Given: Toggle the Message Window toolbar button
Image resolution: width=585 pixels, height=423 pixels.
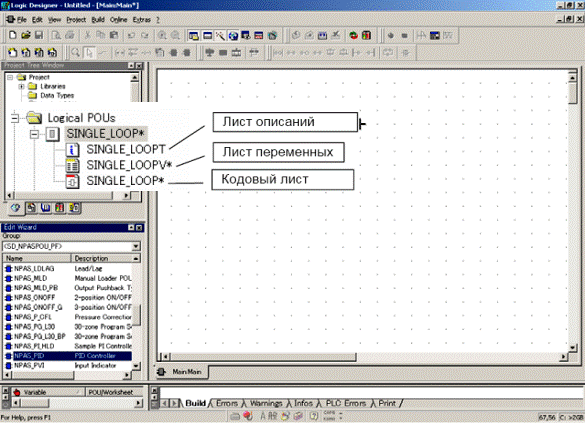Looking at the screenshot, I should [x=207, y=35].
